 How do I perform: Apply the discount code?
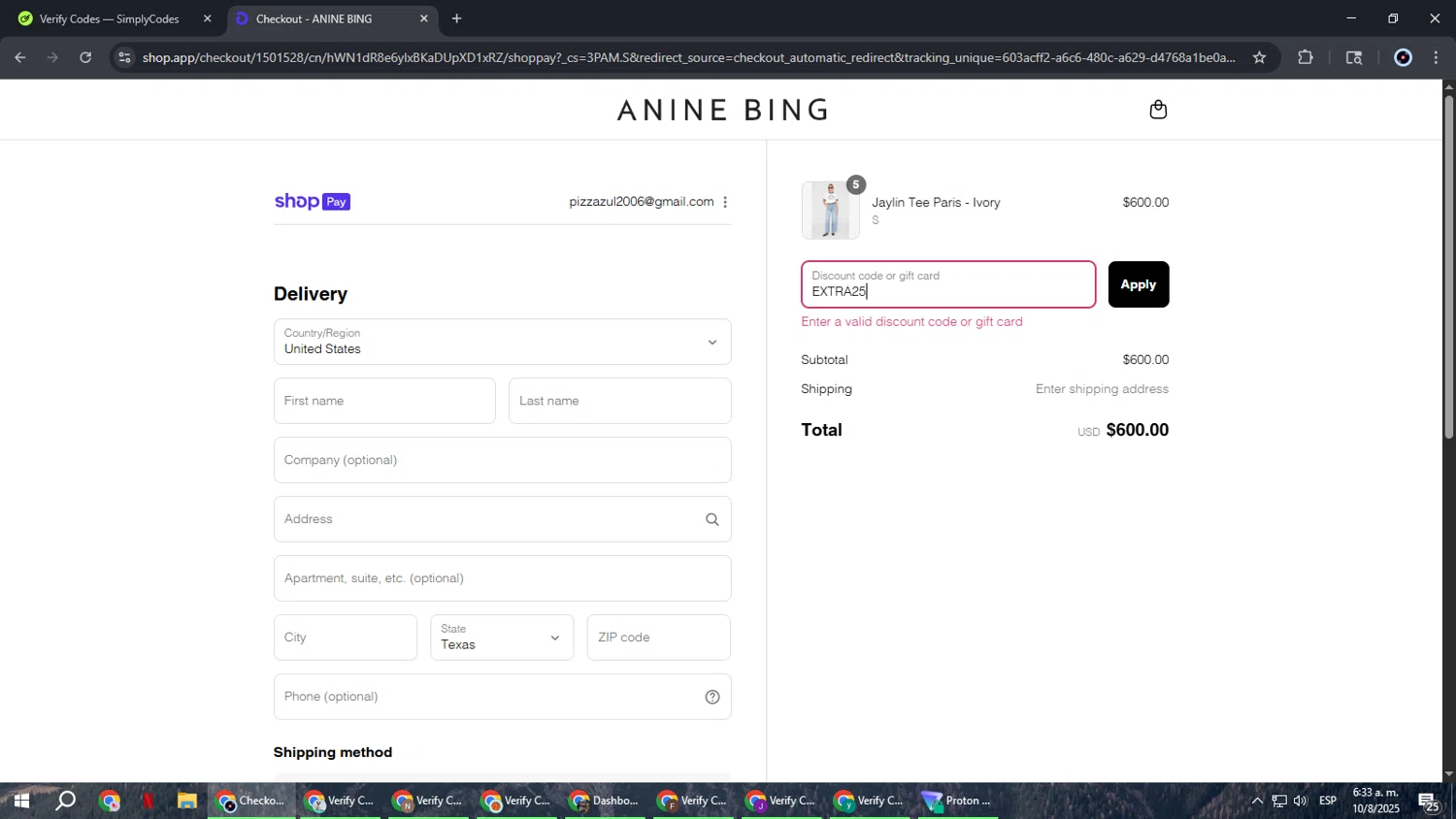coord(1139,284)
